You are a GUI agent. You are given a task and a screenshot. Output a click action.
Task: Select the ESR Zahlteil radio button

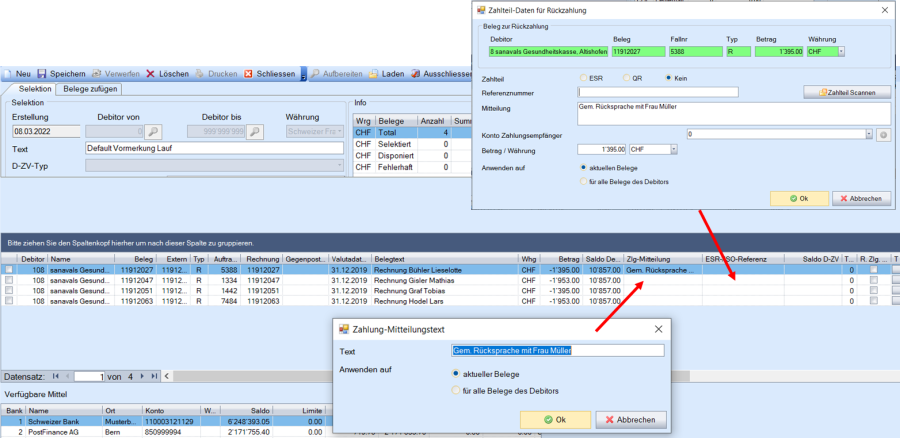(x=584, y=77)
